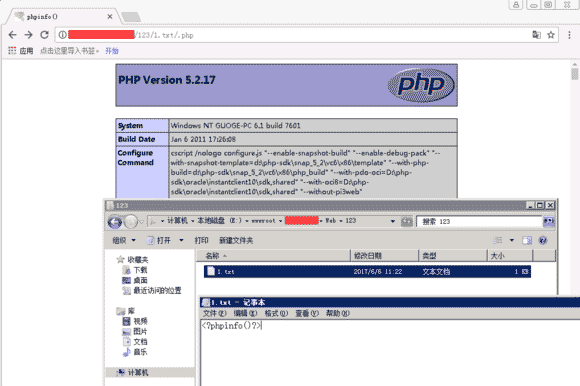Open the site information icon in the address bar
The image size is (580, 386).
pos(63,35)
